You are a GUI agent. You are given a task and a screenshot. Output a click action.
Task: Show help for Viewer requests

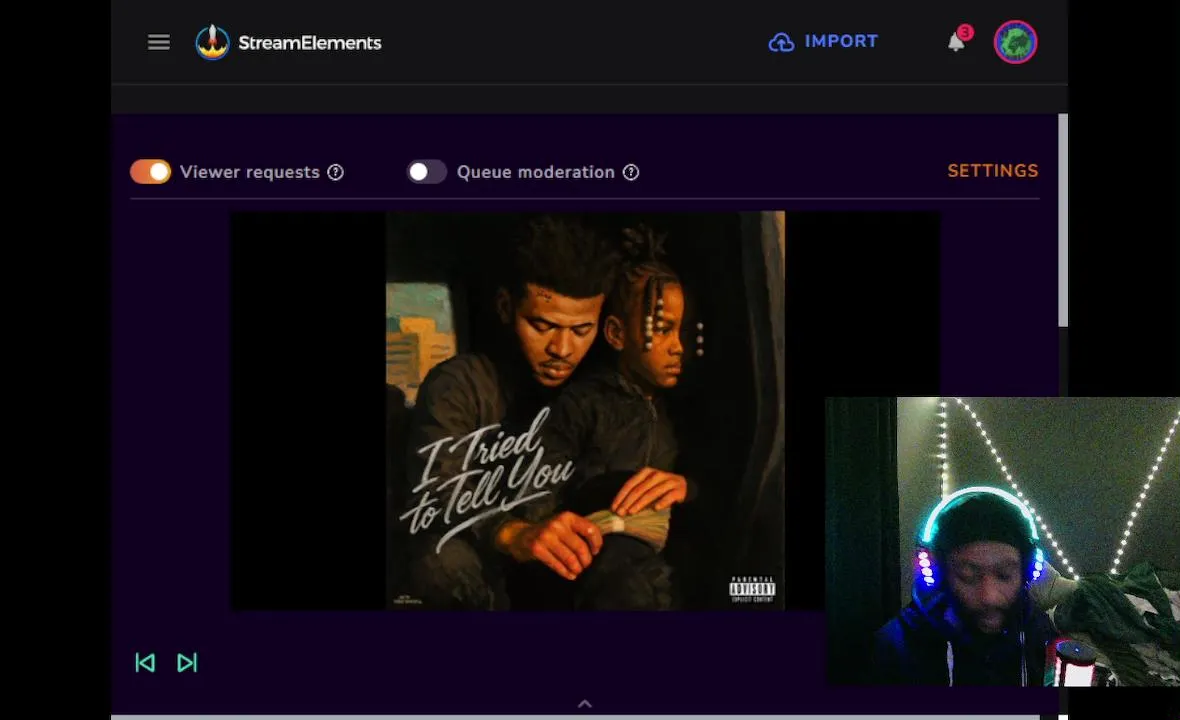pyautogui.click(x=336, y=172)
